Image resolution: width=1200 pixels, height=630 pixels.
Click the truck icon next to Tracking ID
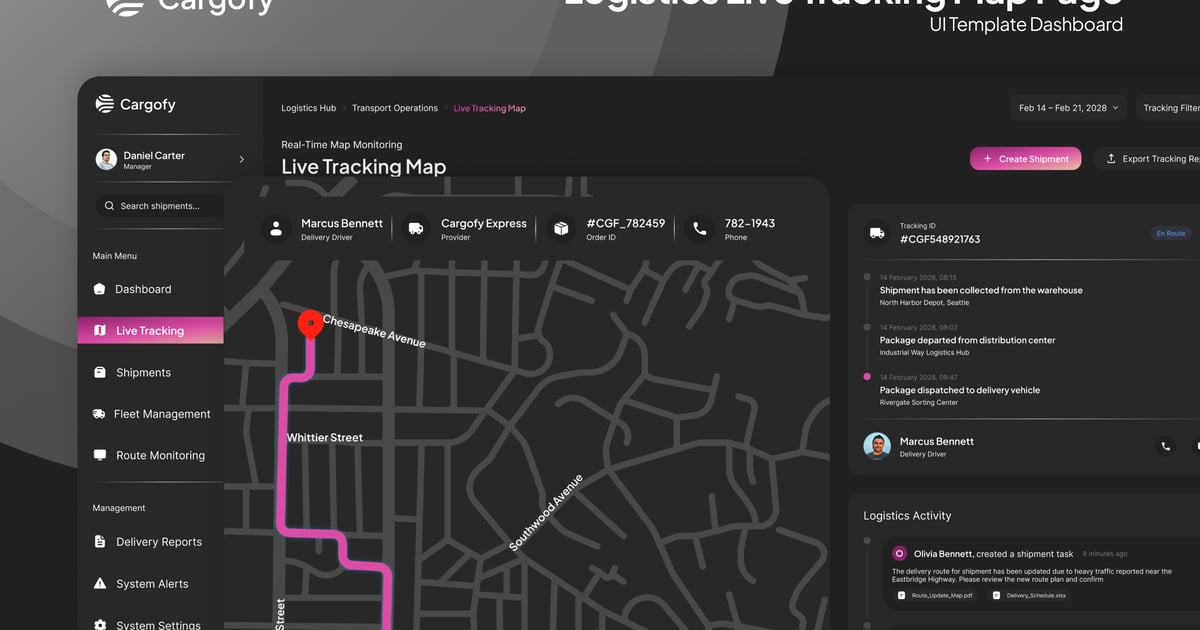(877, 233)
